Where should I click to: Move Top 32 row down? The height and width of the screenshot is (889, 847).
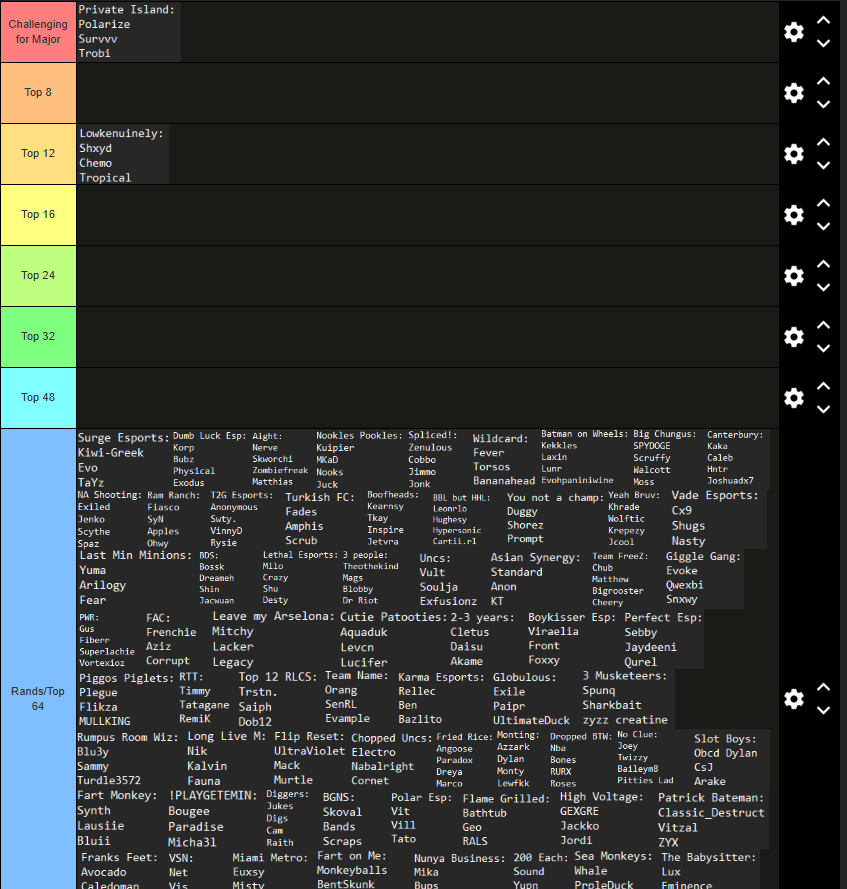click(x=823, y=348)
